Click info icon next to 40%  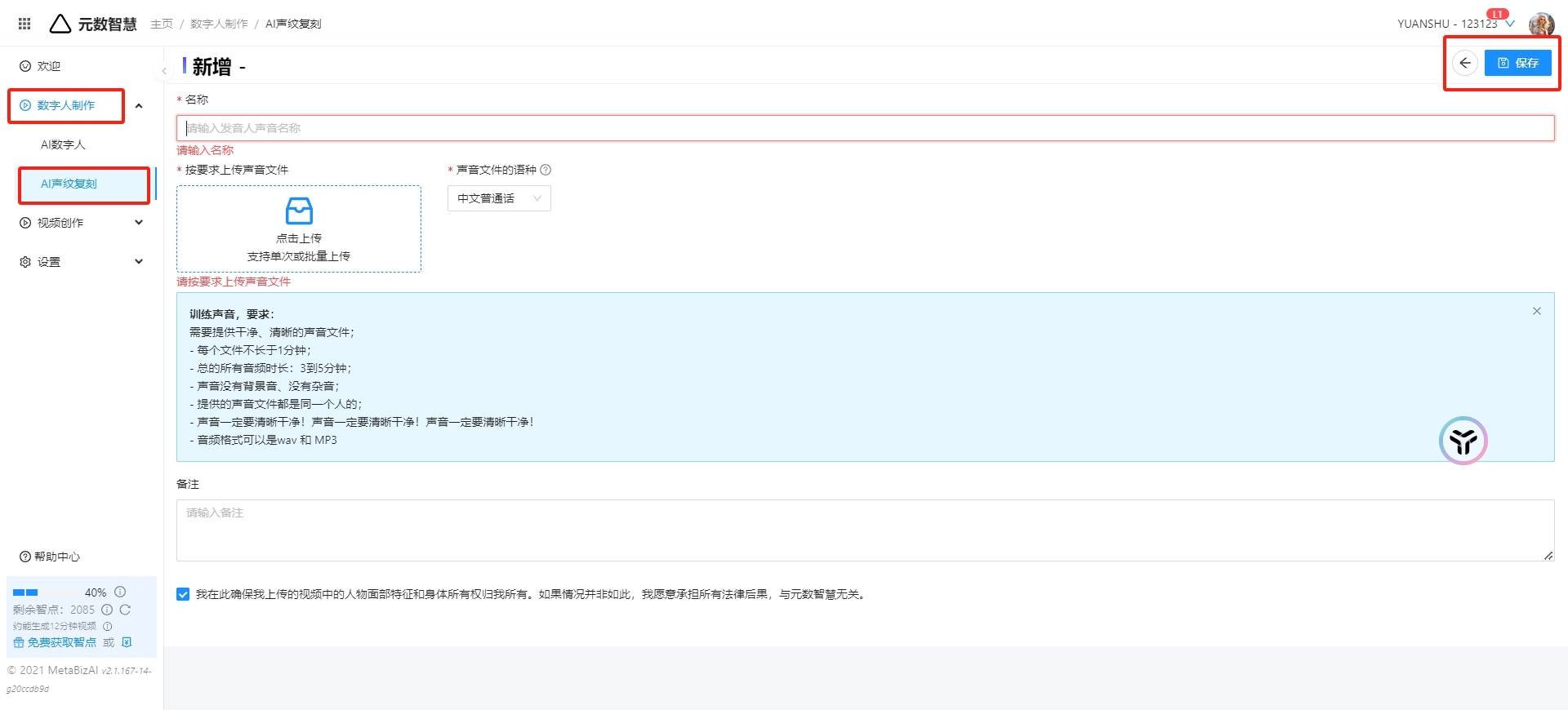click(120, 592)
